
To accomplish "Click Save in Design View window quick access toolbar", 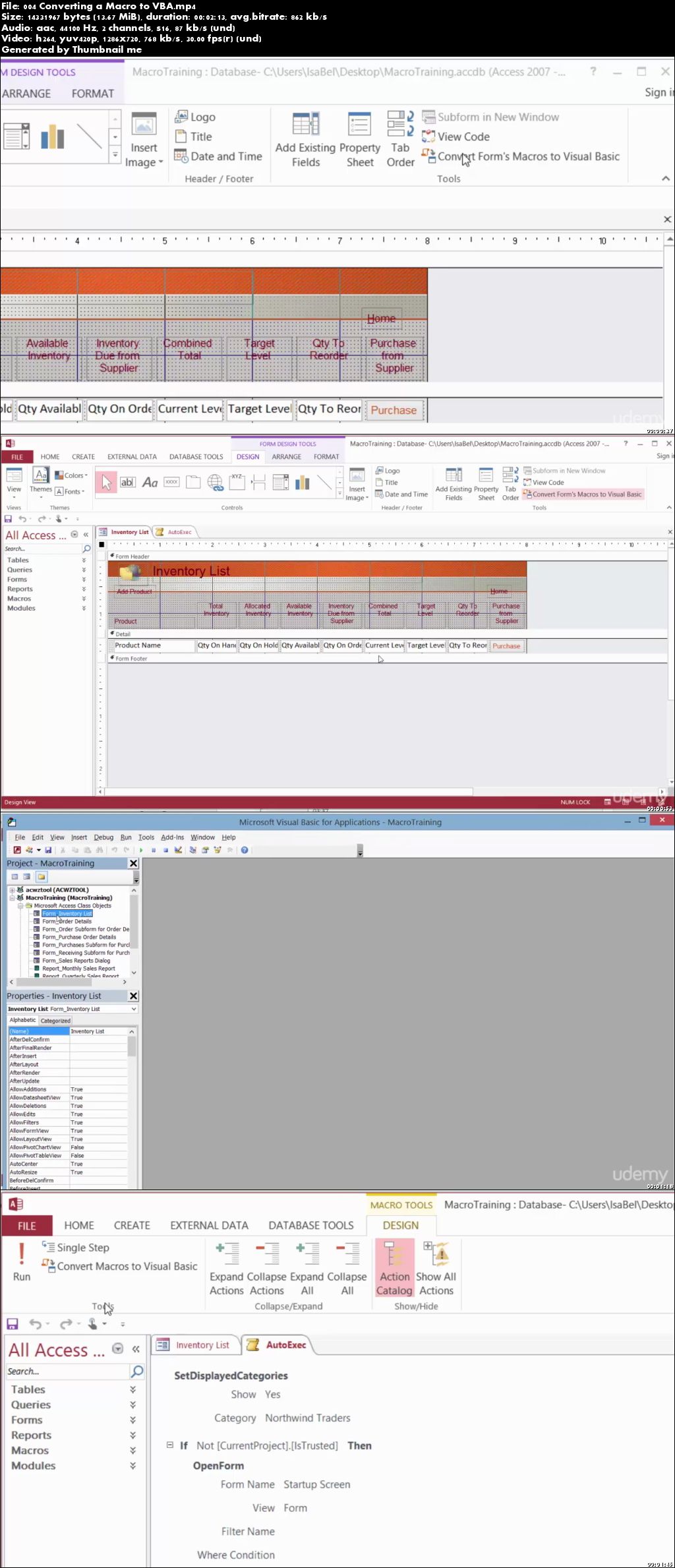I will tap(8, 519).
